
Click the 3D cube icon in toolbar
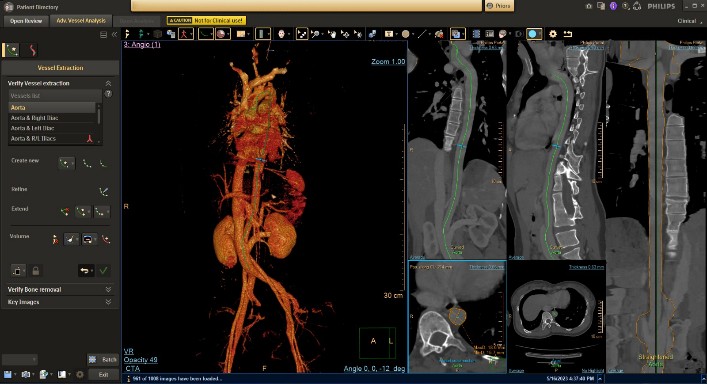coord(157,34)
